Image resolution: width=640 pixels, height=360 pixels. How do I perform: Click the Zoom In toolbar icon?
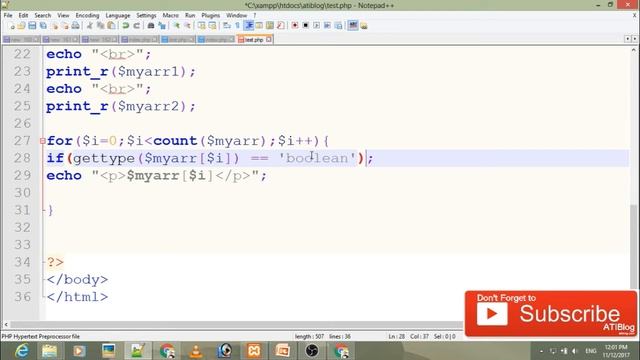tap(176, 26)
